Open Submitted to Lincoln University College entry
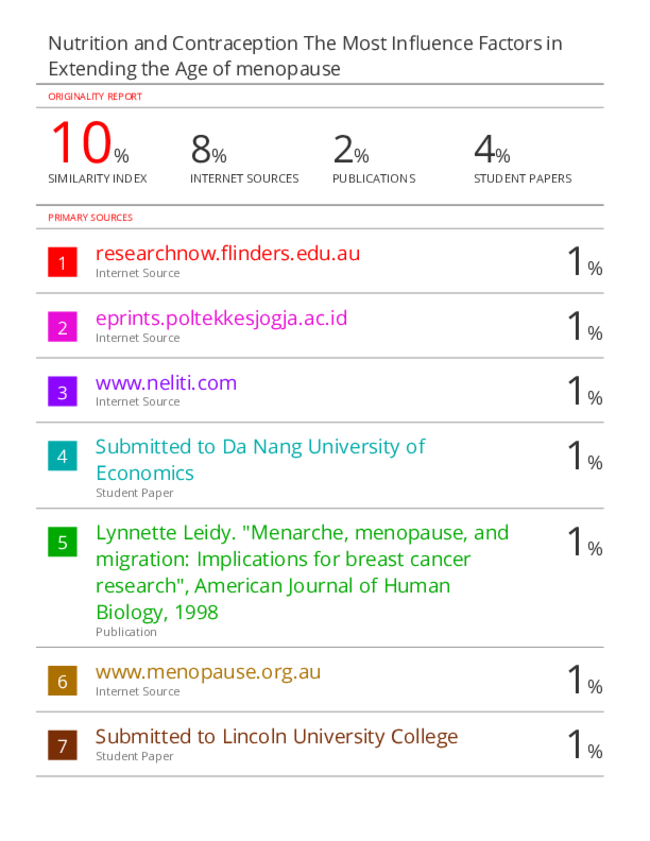 point(277,737)
